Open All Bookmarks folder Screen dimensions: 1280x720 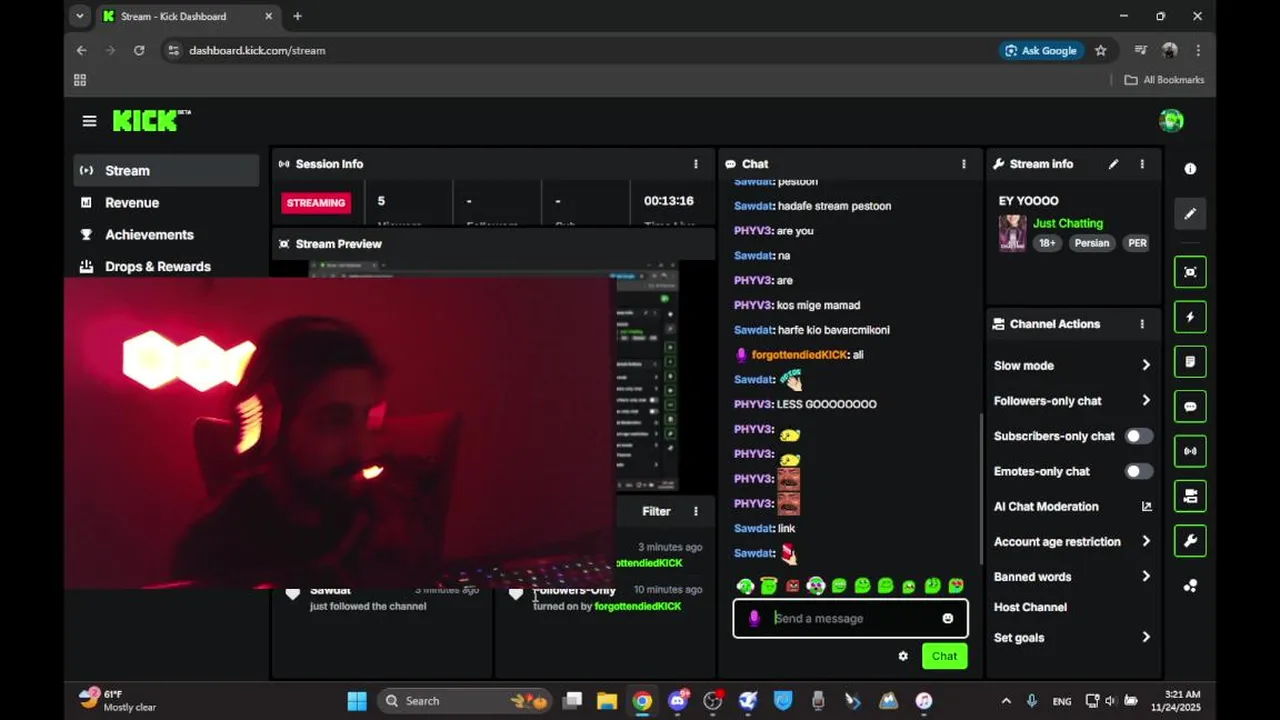(1164, 80)
